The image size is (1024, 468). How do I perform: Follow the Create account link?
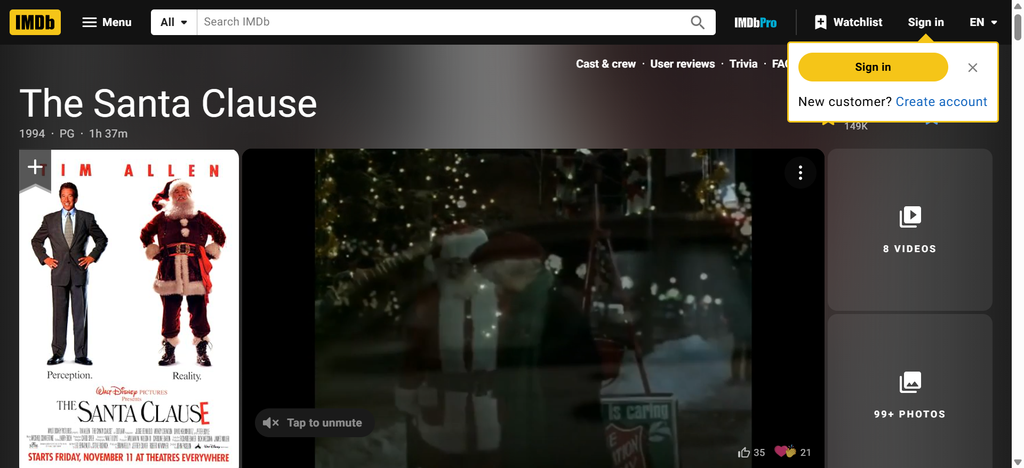941,101
